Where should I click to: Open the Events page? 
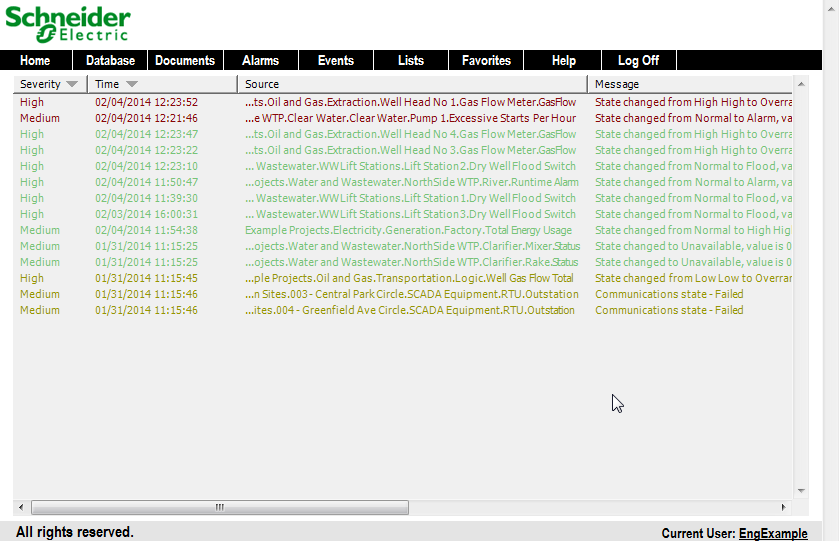click(x=335, y=61)
